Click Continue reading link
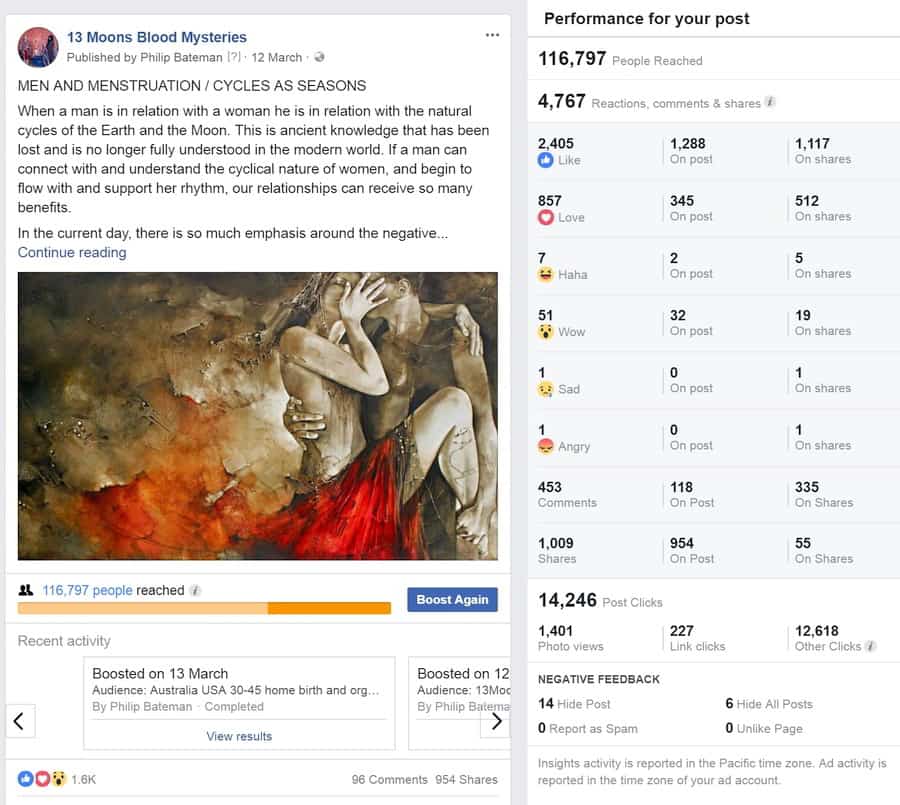Screen dimensions: 900x805 coord(72,253)
